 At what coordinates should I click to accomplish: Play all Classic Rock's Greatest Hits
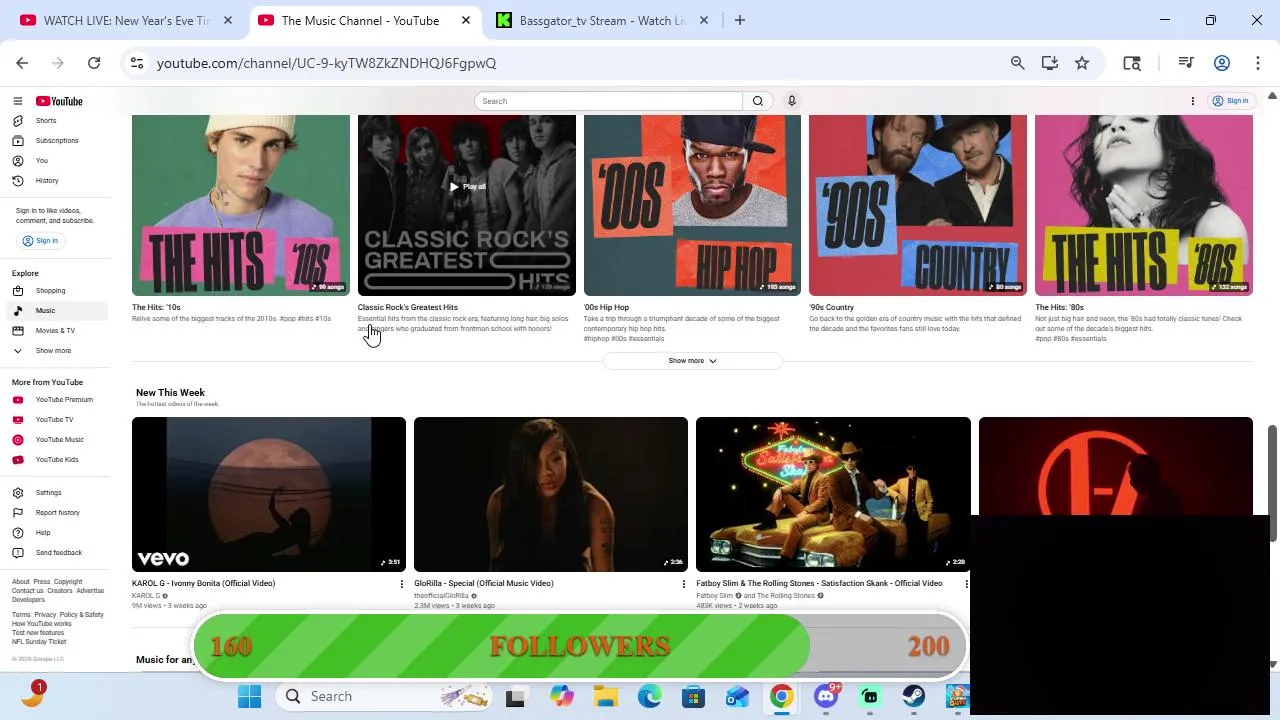click(467, 187)
